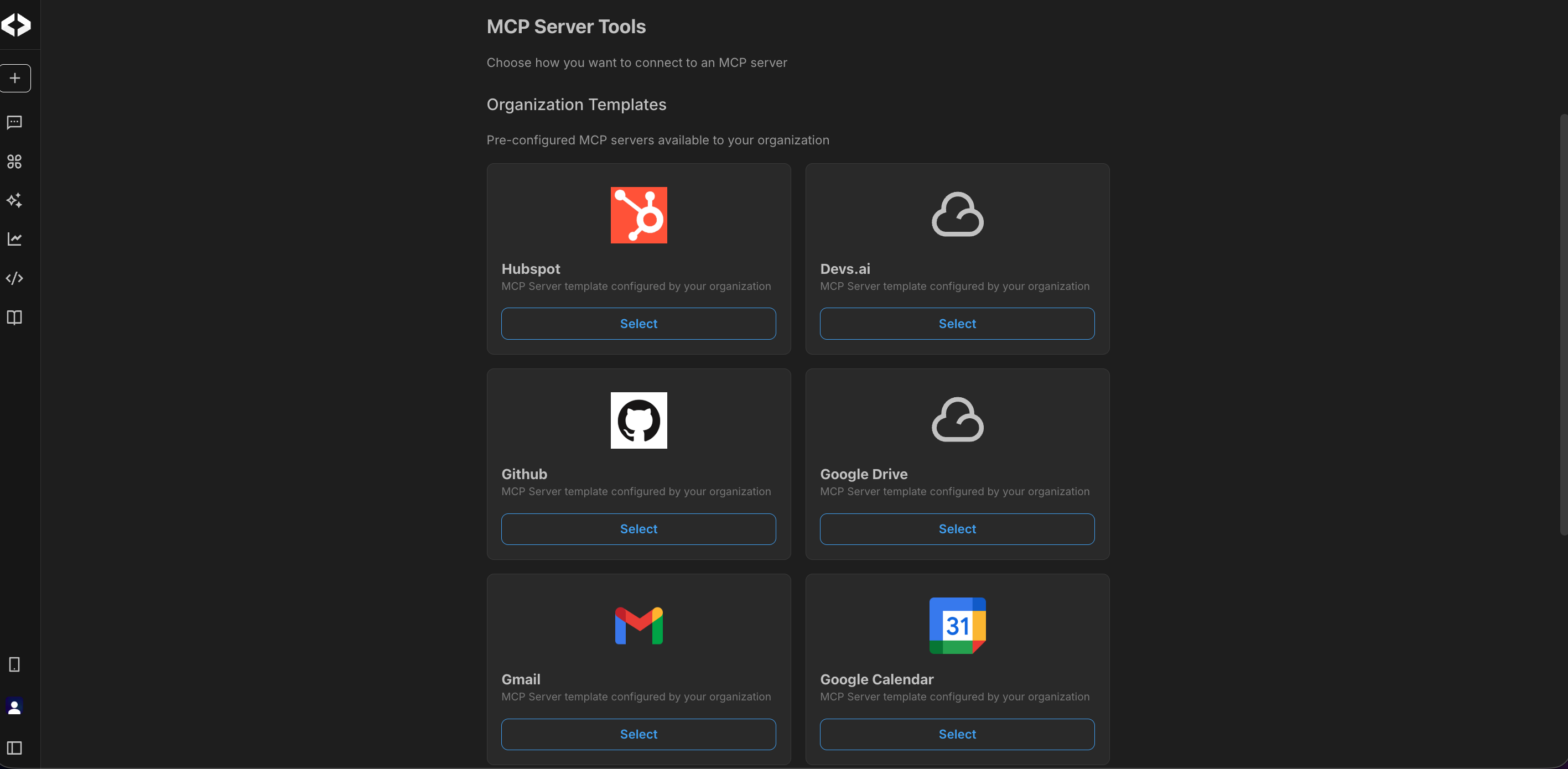Select the Hubspot MCP template
This screenshot has height=769, width=1568.
[638, 324]
